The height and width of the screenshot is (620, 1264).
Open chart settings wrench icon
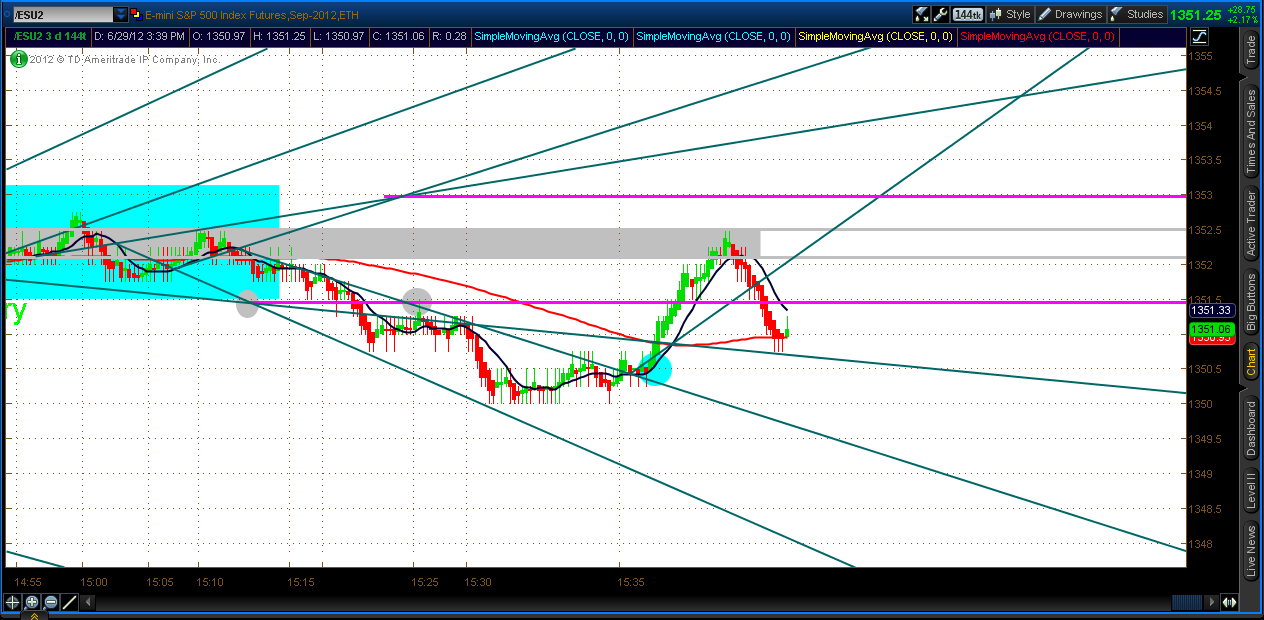pyautogui.click(x=940, y=14)
